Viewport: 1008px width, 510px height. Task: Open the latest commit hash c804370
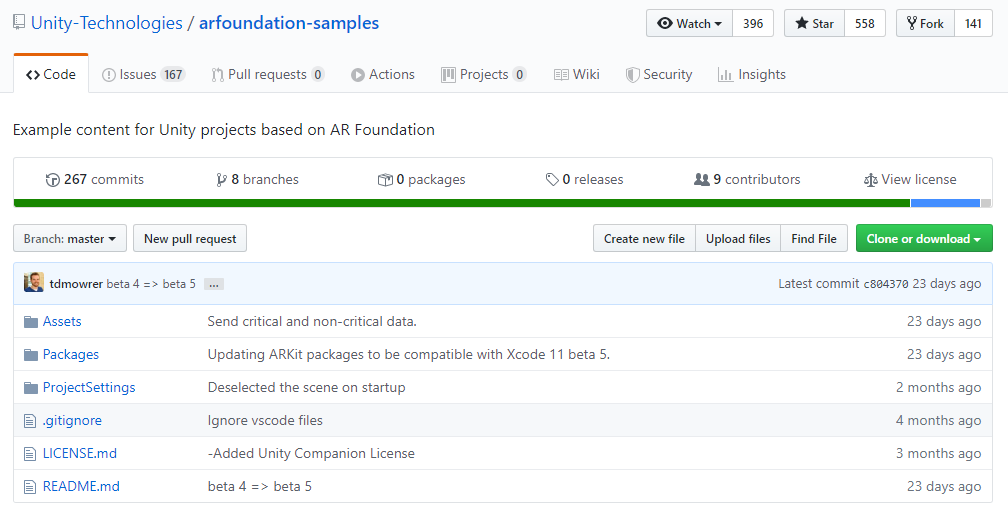pos(885,284)
